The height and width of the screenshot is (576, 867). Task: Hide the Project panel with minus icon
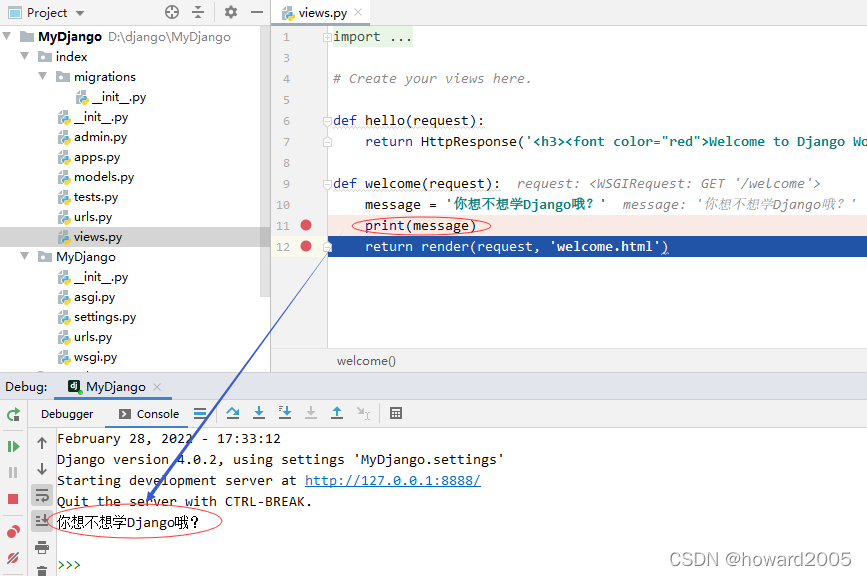pyautogui.click(x=257, y=12)
